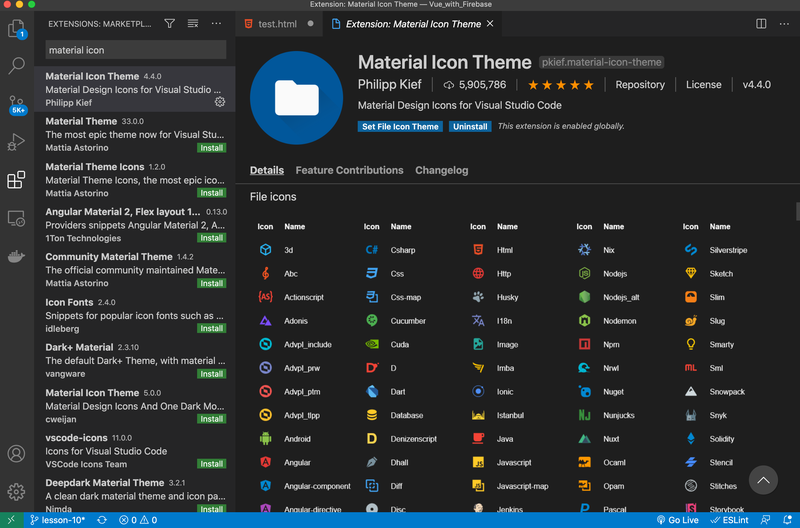This screenshot has width=800, height=528.
Task: Click the Npm file icon in table
Action: pyautogui.click(x=584, y=344)
